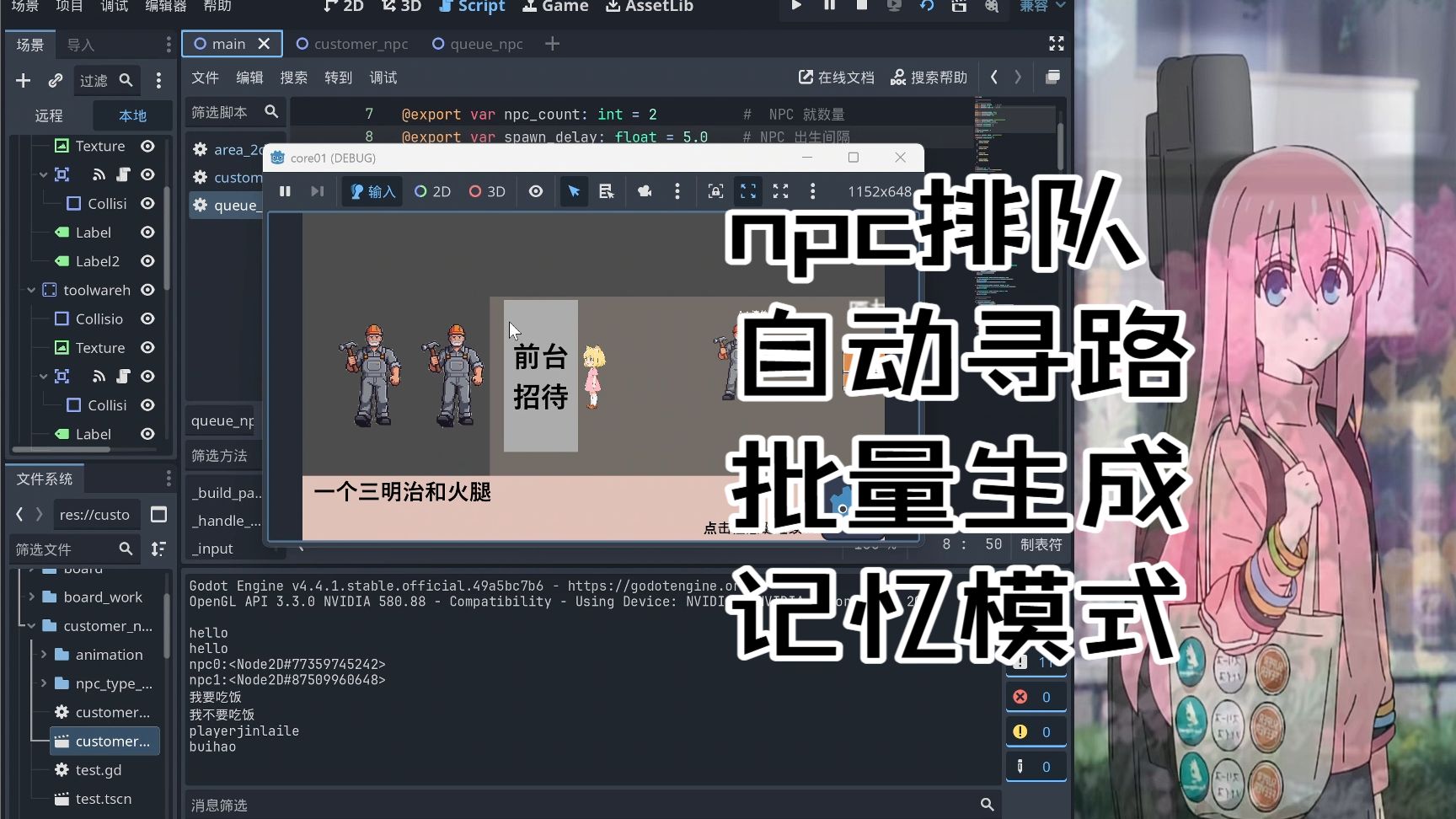The image size is (1456, 819).
Task: Toggle the filesystem split mode icon
Action: click(x=158, y=515)
